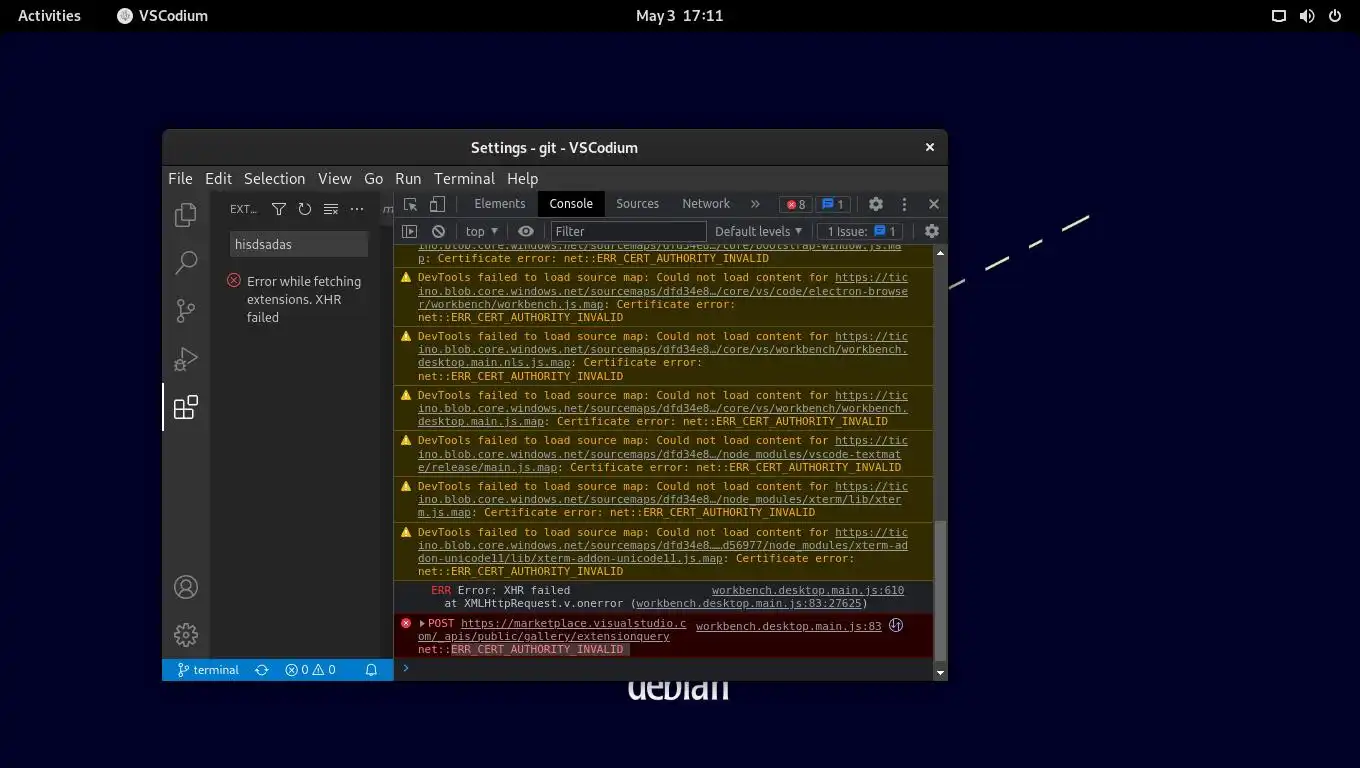
Task: Activate DevTools inspect element picker
Action: point(411,204)
